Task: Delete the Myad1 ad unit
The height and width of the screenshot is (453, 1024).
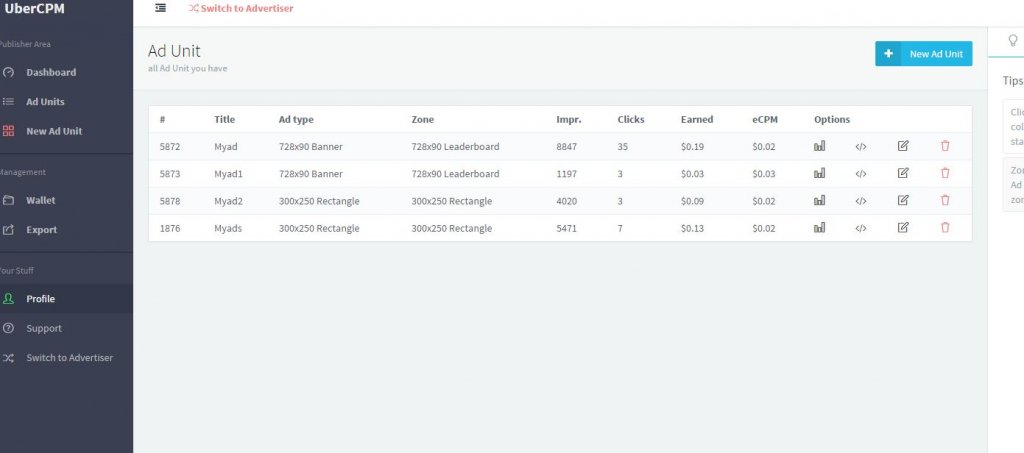Action: pyautogui.click(x=945, y=174)
